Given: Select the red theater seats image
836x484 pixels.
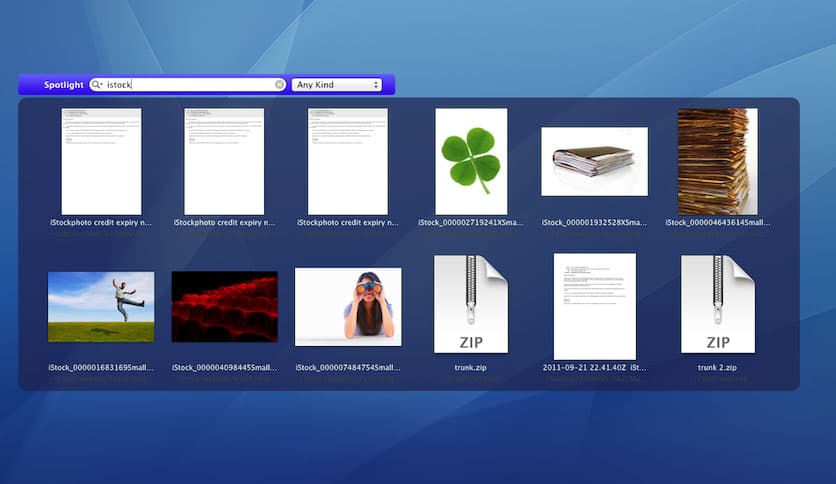Looking at the screenshot, I should (224, 306).
